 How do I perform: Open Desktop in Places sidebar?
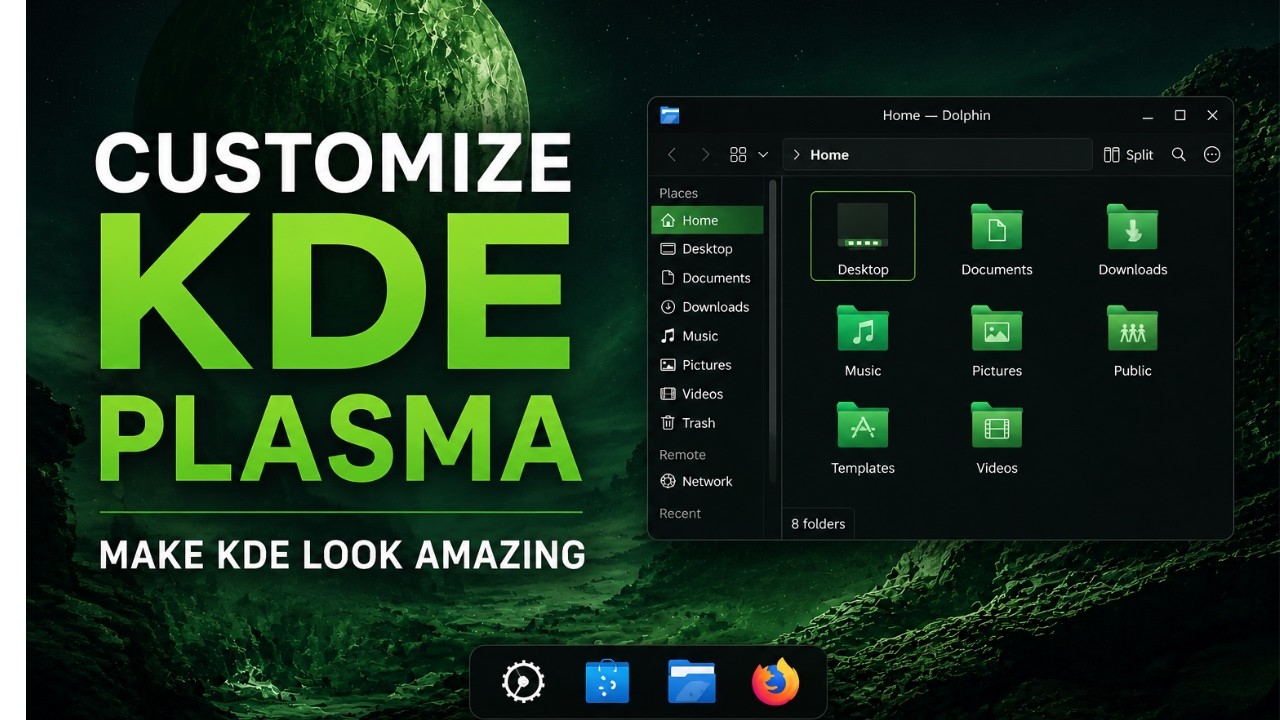pyautogui.click(x=707, y=249)
